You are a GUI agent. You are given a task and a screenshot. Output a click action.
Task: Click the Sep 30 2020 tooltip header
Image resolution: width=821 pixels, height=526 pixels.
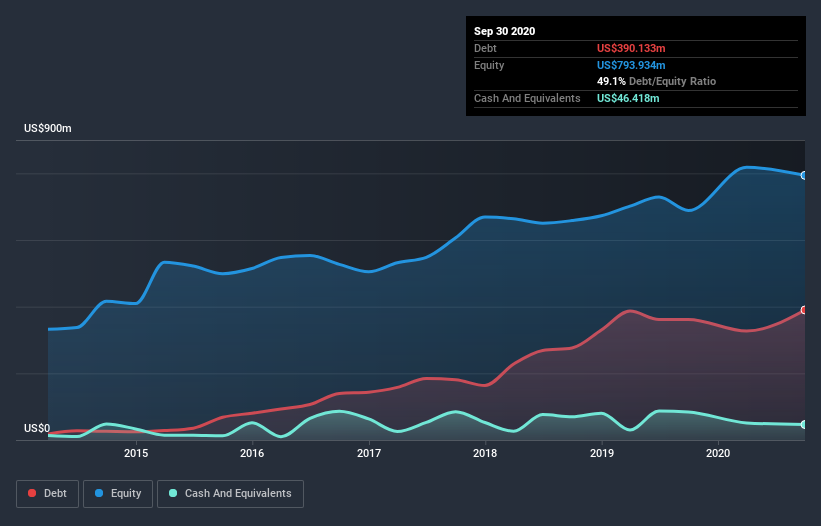pos(504,31)
